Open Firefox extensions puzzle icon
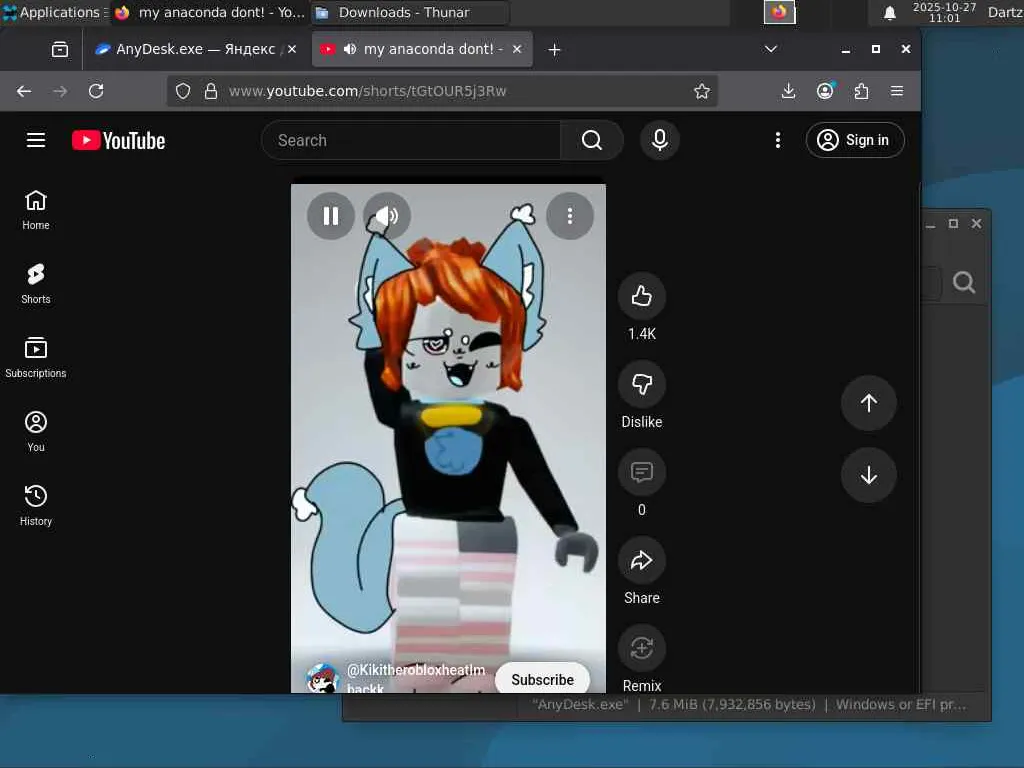Image resolution: width=1024 pixels, height=768 pixels. point(861,91)
